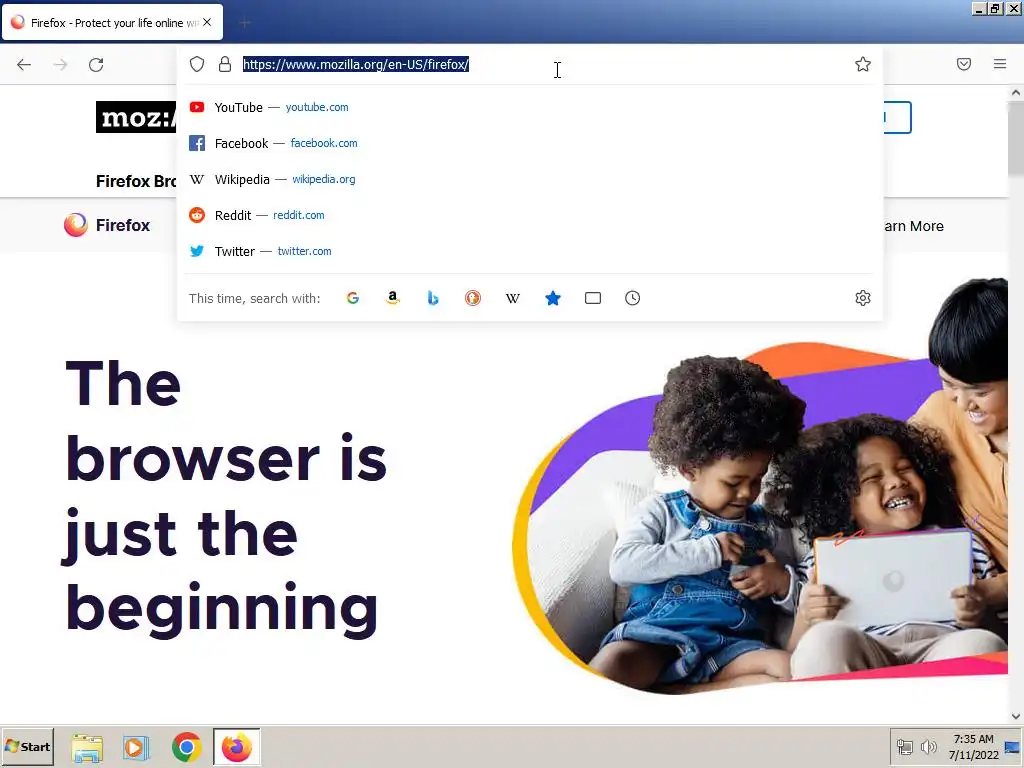Screen dimensions: 1024x768
Task: Open tracking protection shield icon
Action: click(197, 64)
